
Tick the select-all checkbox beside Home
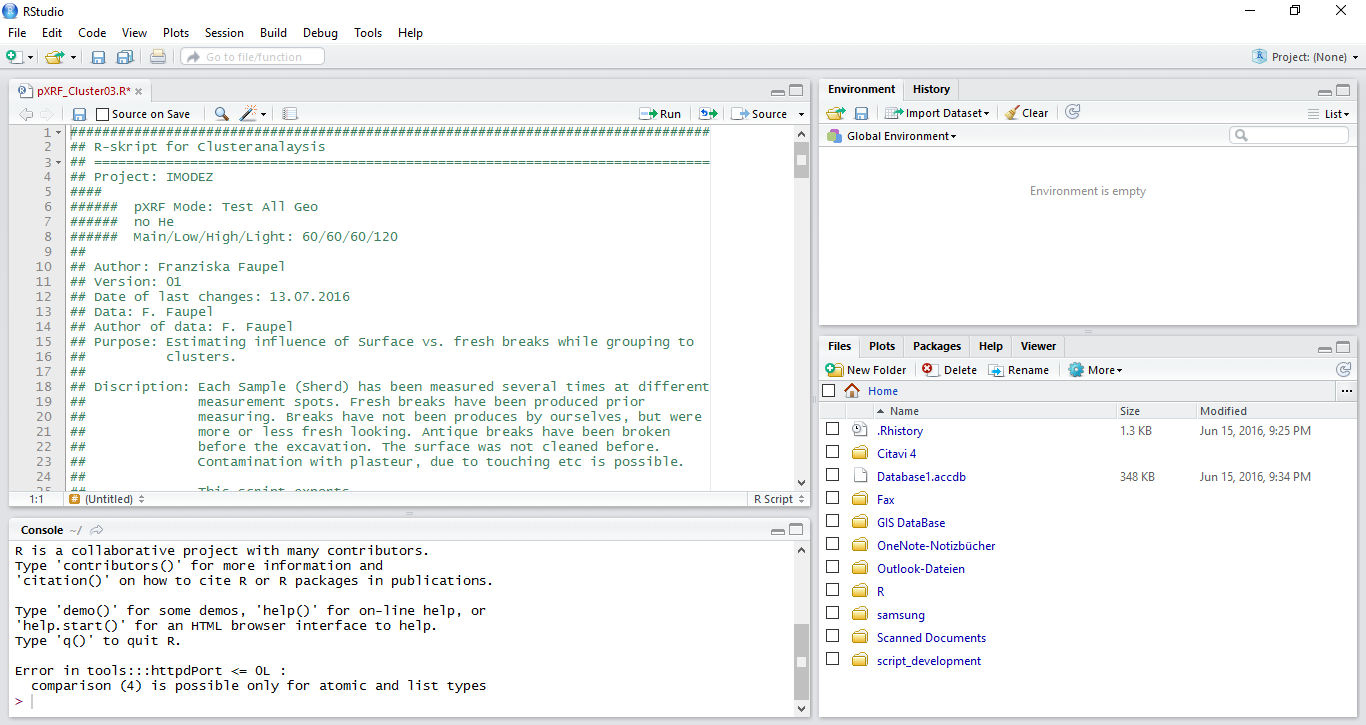coord(828,391)
